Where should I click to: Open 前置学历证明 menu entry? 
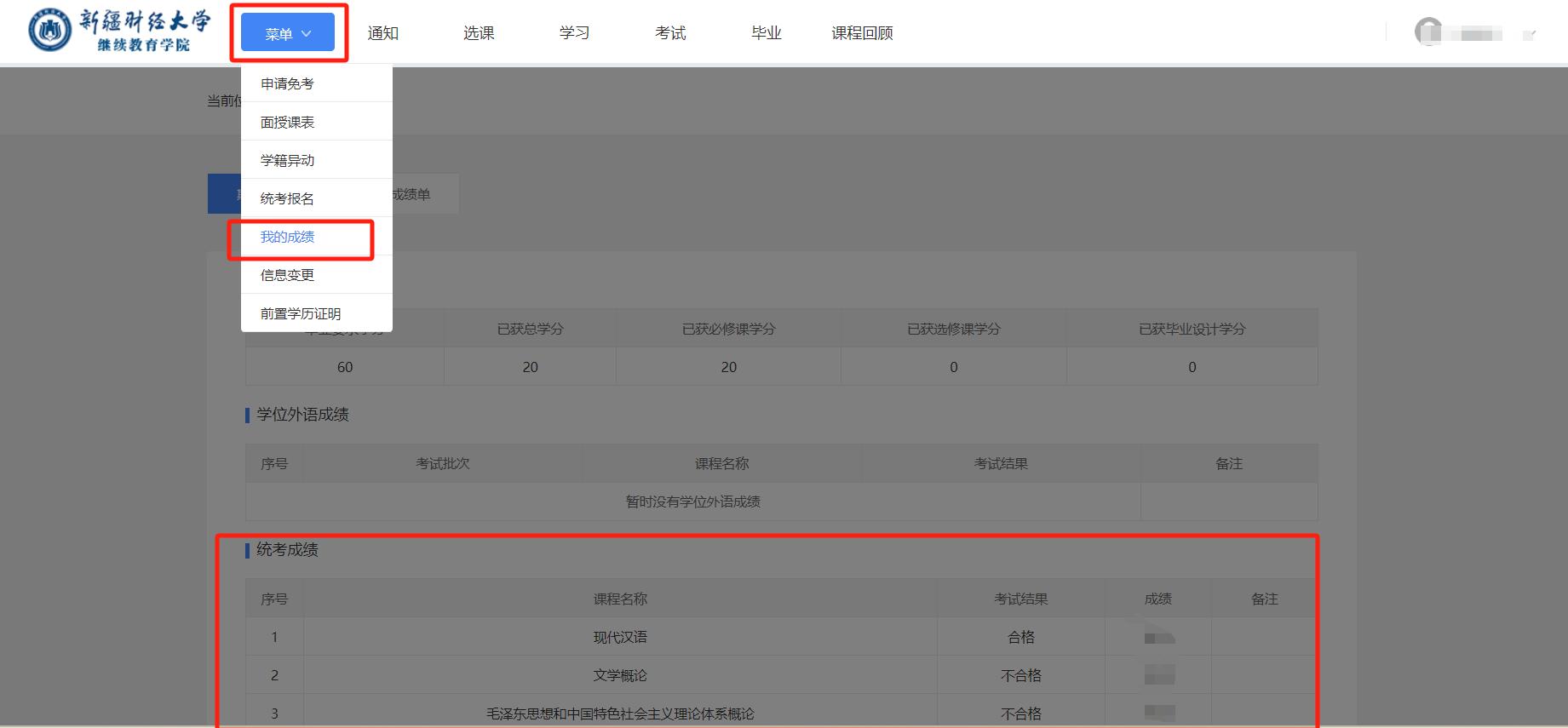300,313
